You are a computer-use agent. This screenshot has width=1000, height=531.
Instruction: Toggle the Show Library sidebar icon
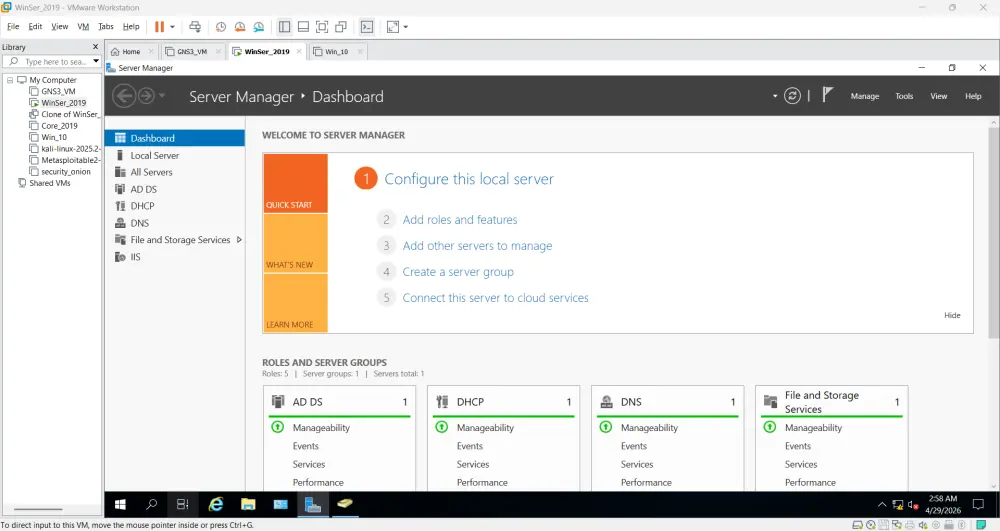[284, 27]
